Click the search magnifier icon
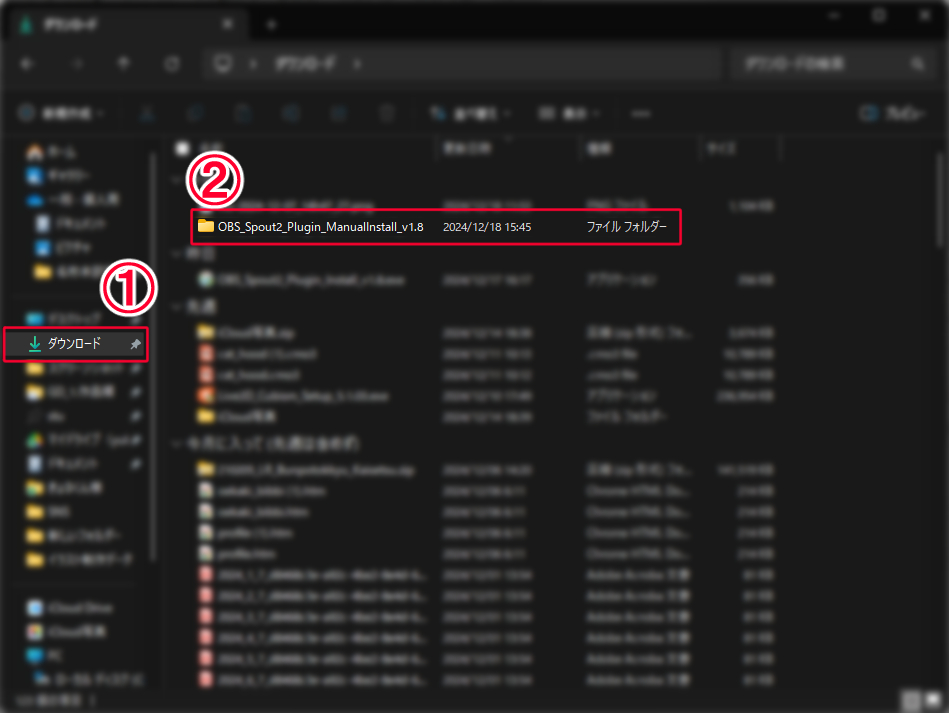 coord(917,64)
